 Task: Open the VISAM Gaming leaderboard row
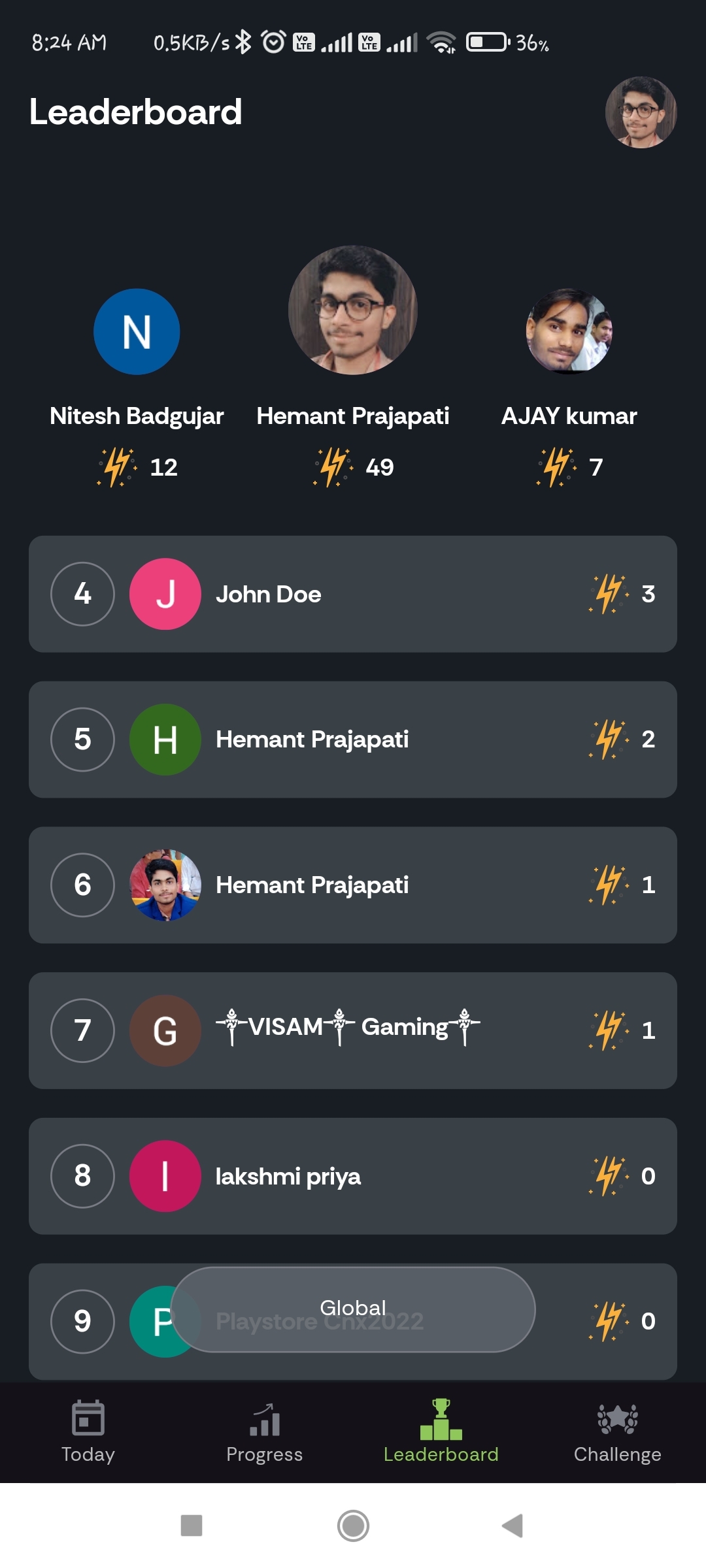(x=392, y=1031)
